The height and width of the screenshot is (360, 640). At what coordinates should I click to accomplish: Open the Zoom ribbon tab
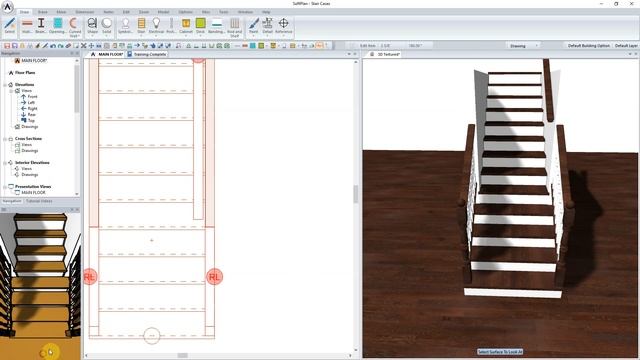click(144, 12)
